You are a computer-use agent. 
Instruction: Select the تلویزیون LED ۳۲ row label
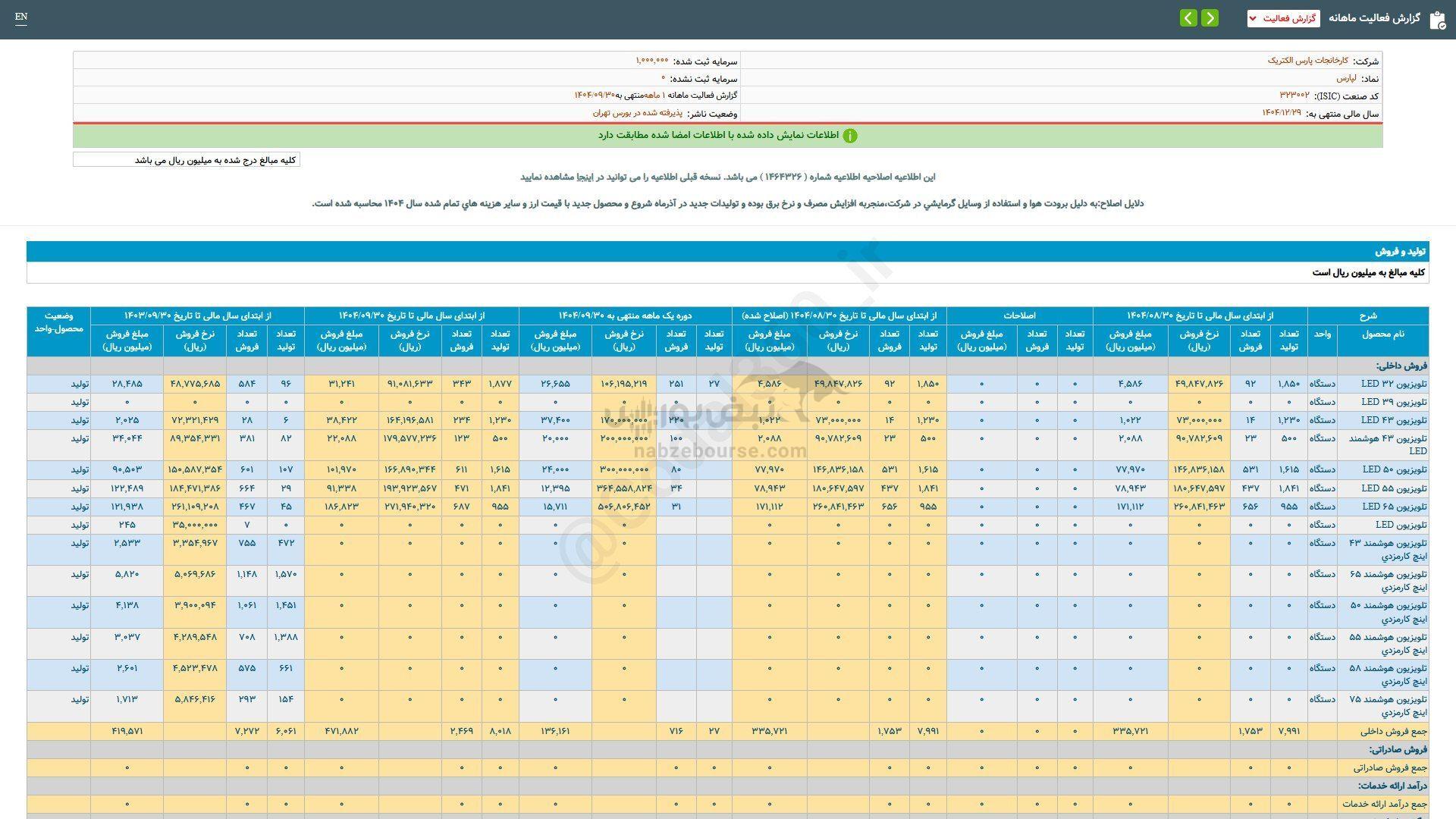(x=1394, y=384)
